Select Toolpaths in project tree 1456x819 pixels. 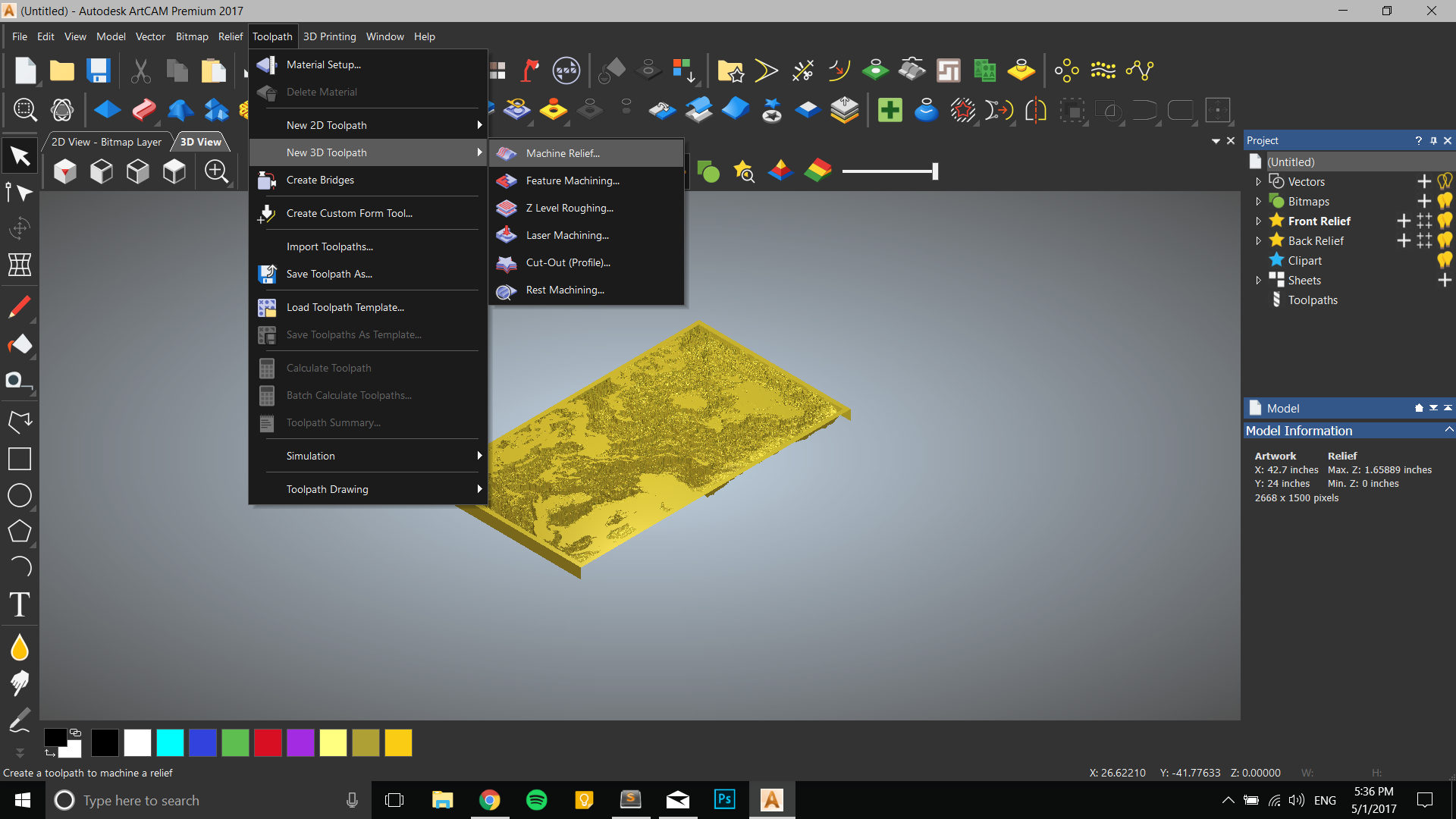pos(1313,300)
